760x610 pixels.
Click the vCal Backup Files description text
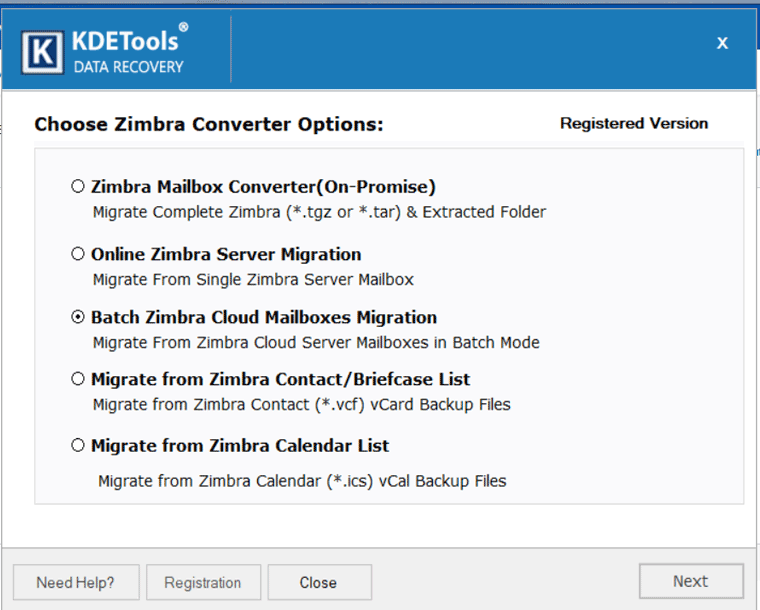[x=302, y=481]
